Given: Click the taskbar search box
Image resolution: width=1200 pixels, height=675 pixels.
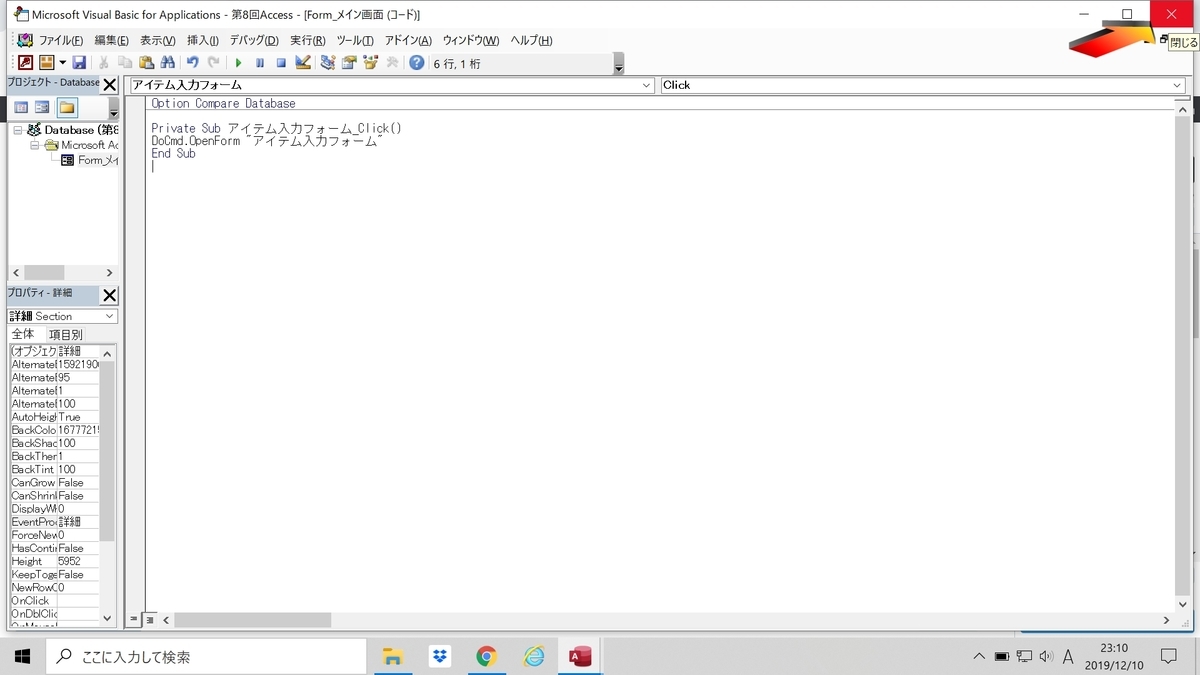Looking at the screenshot, I should point(207,656).
